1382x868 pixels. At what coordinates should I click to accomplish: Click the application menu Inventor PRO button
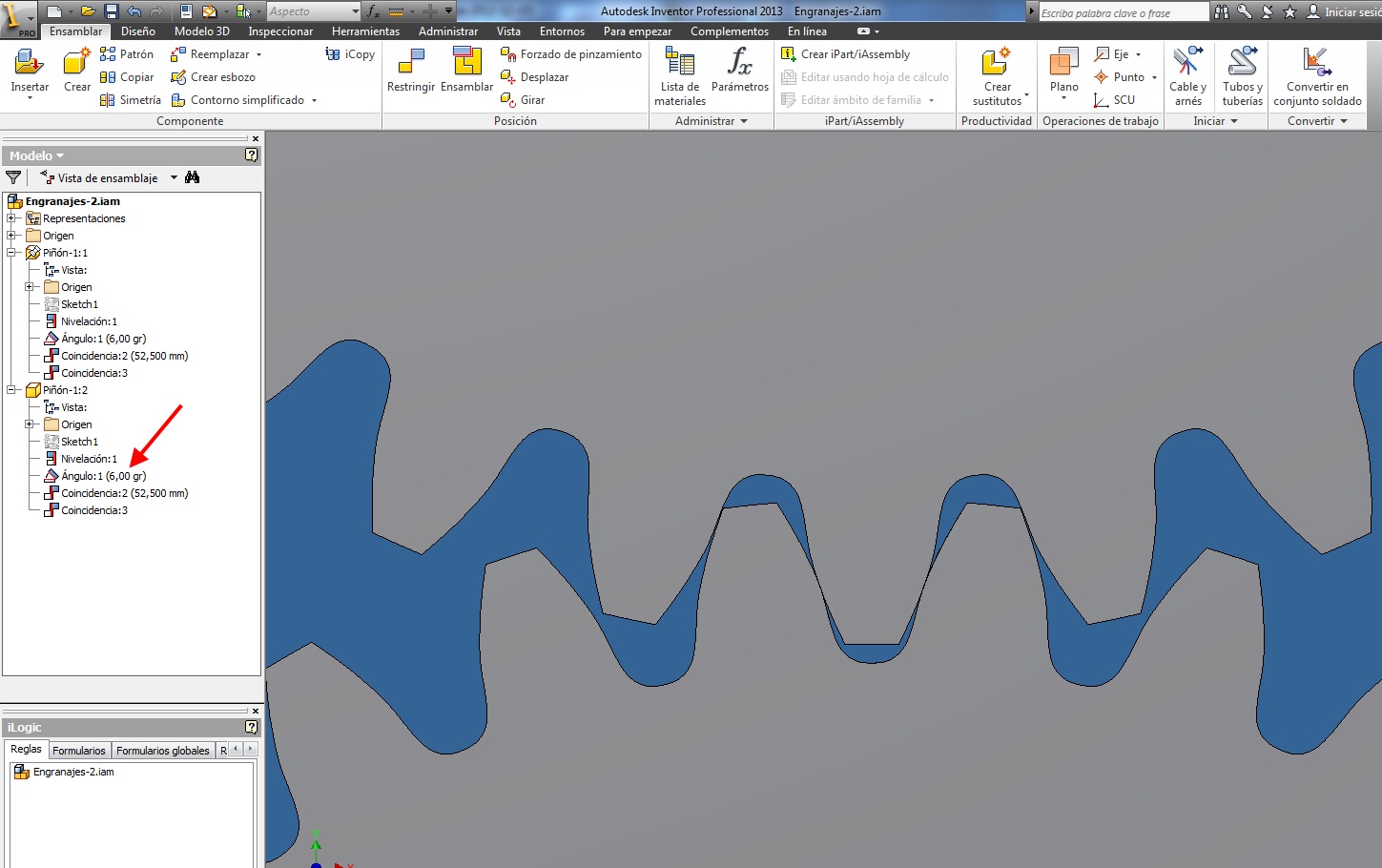click(x=17, y=17)
